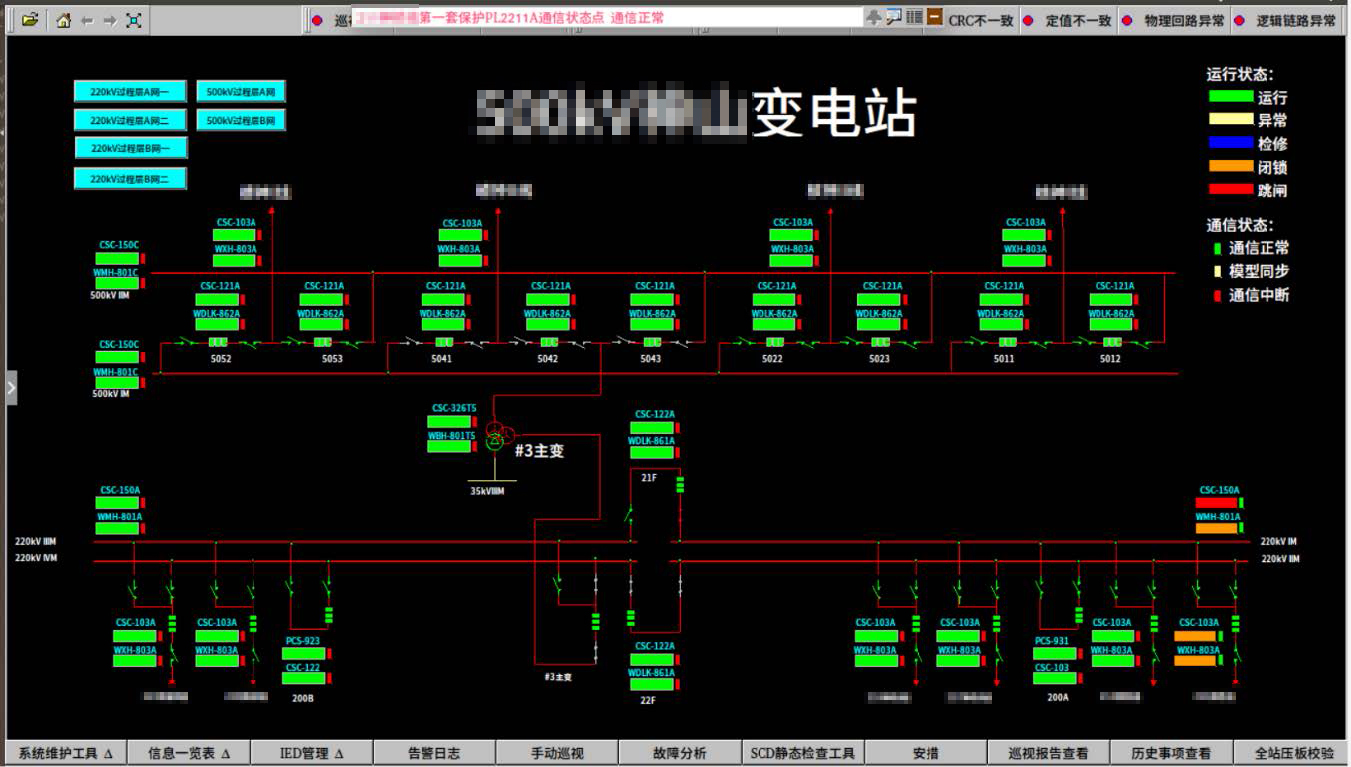Click the back arrow in toolbar
1351x767 pixels.
(87, 20)
